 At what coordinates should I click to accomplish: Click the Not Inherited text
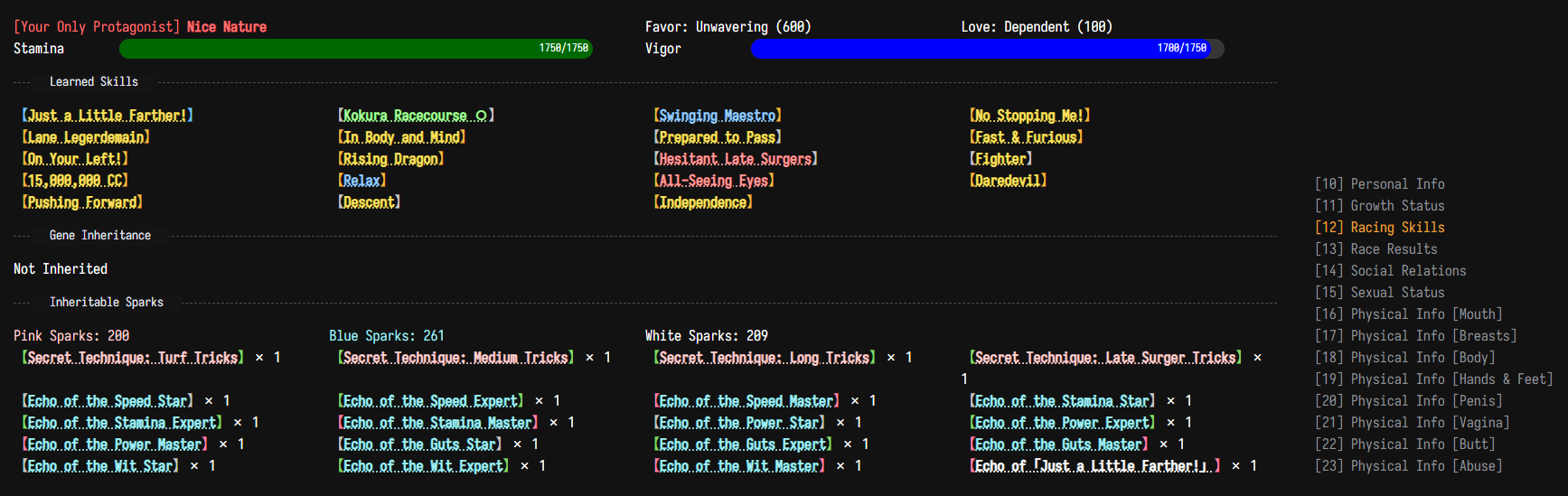coord(61,269)
